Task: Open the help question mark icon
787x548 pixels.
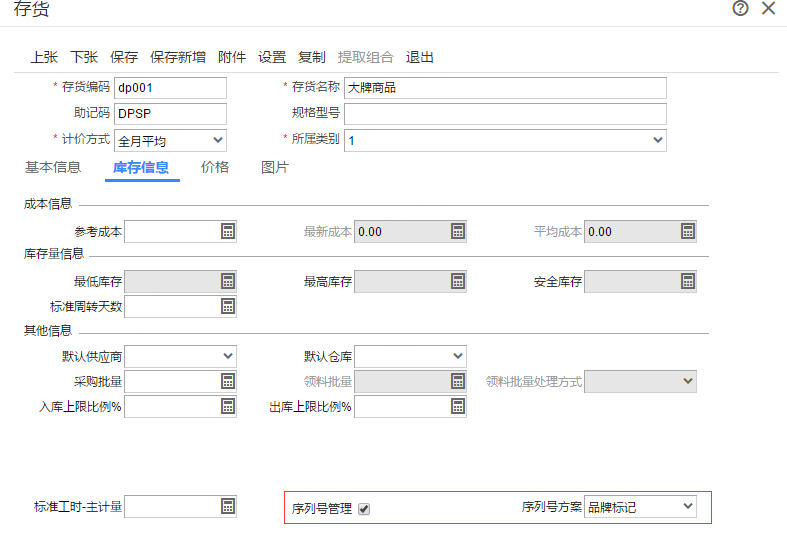Action: point(740,9)
